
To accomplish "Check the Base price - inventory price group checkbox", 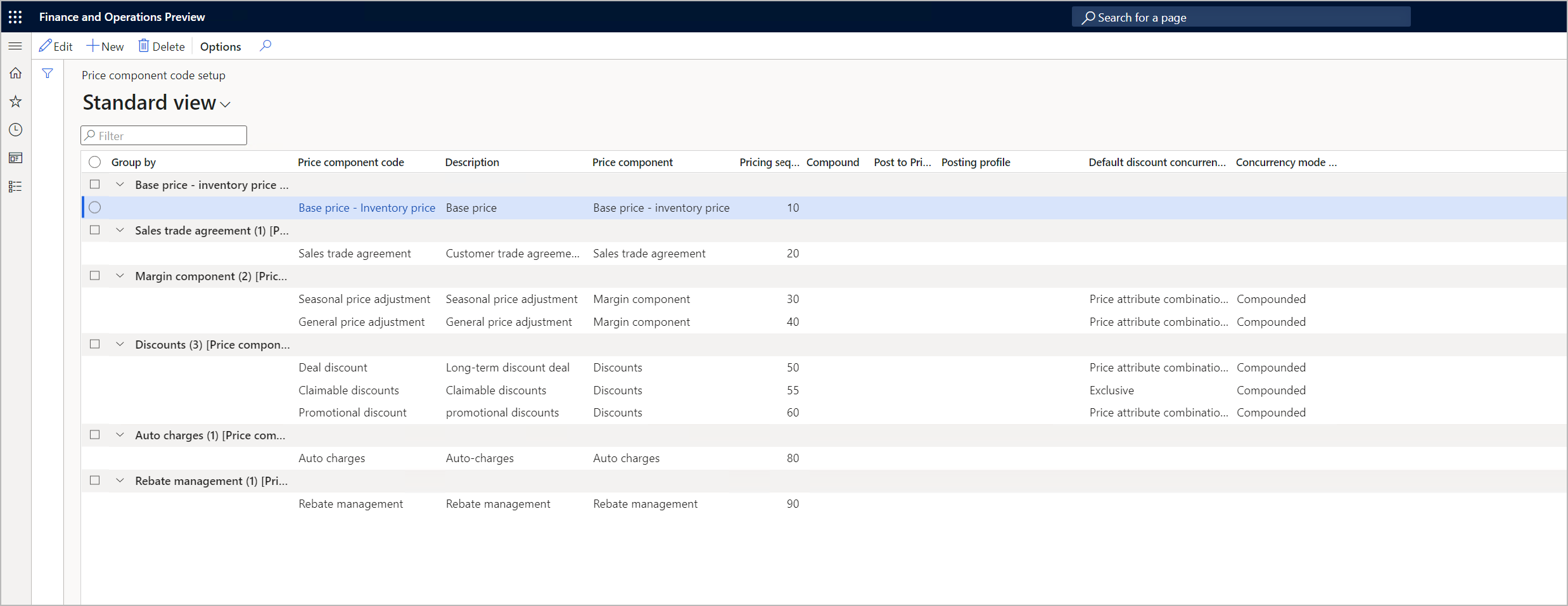I will (x=95, y=184).
